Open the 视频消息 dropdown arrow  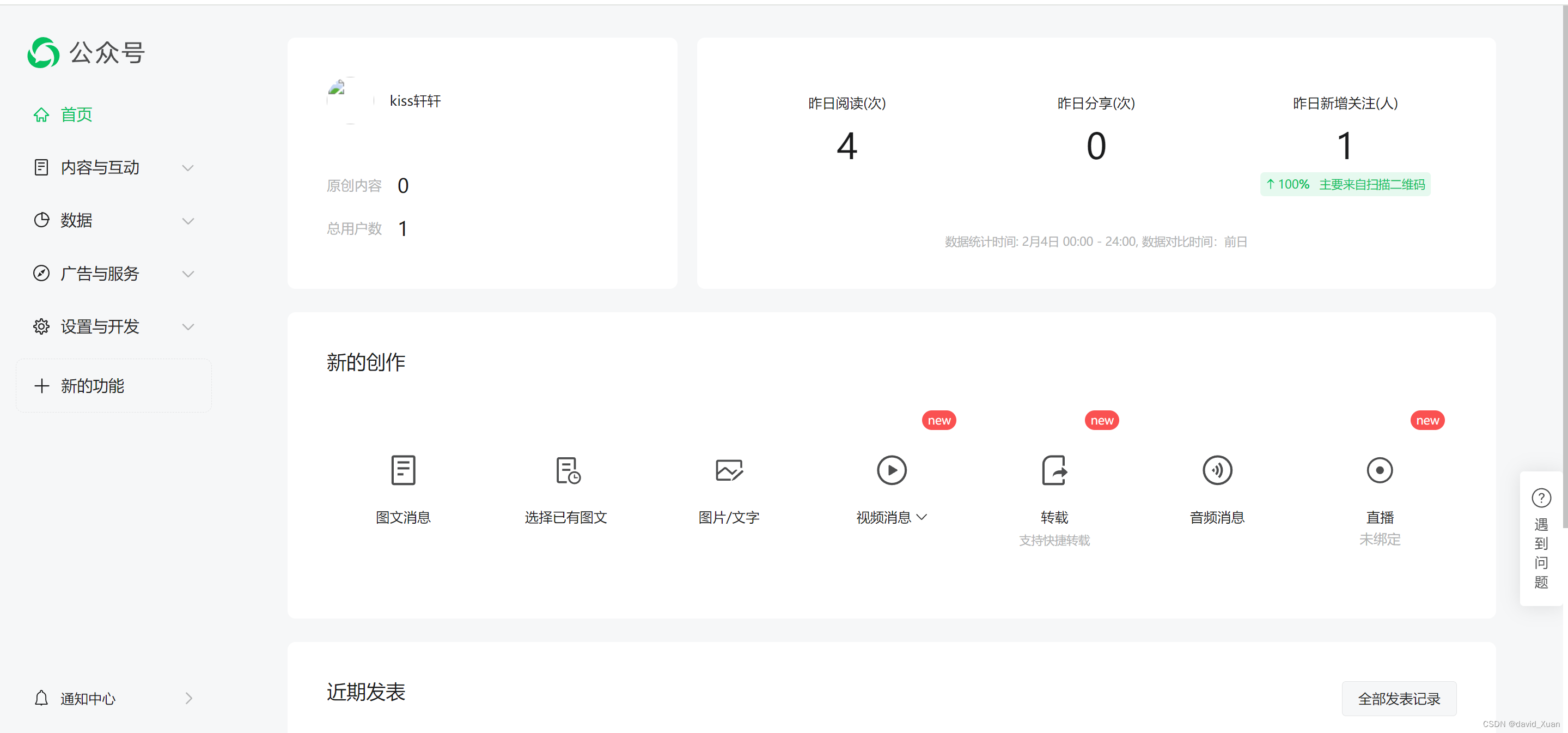[x=922, y=517]
